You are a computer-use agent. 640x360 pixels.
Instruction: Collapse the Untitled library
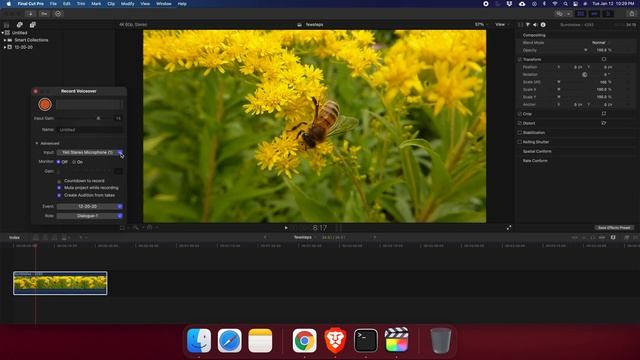(2, 33)
